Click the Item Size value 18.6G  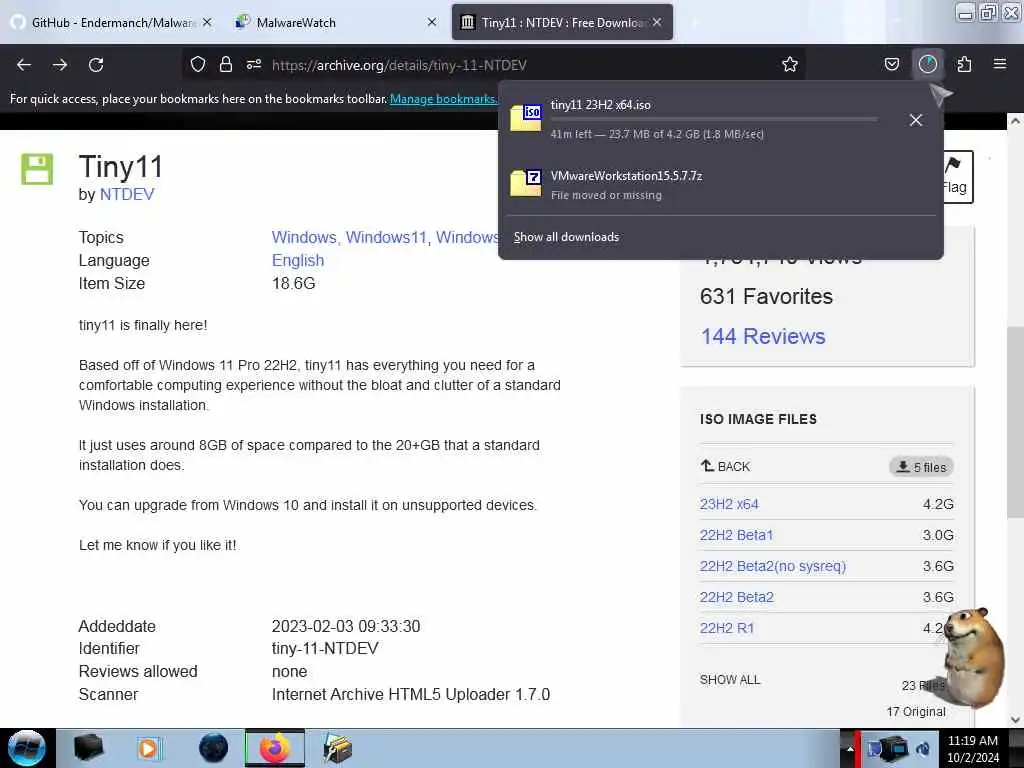(x=293, y=283)
